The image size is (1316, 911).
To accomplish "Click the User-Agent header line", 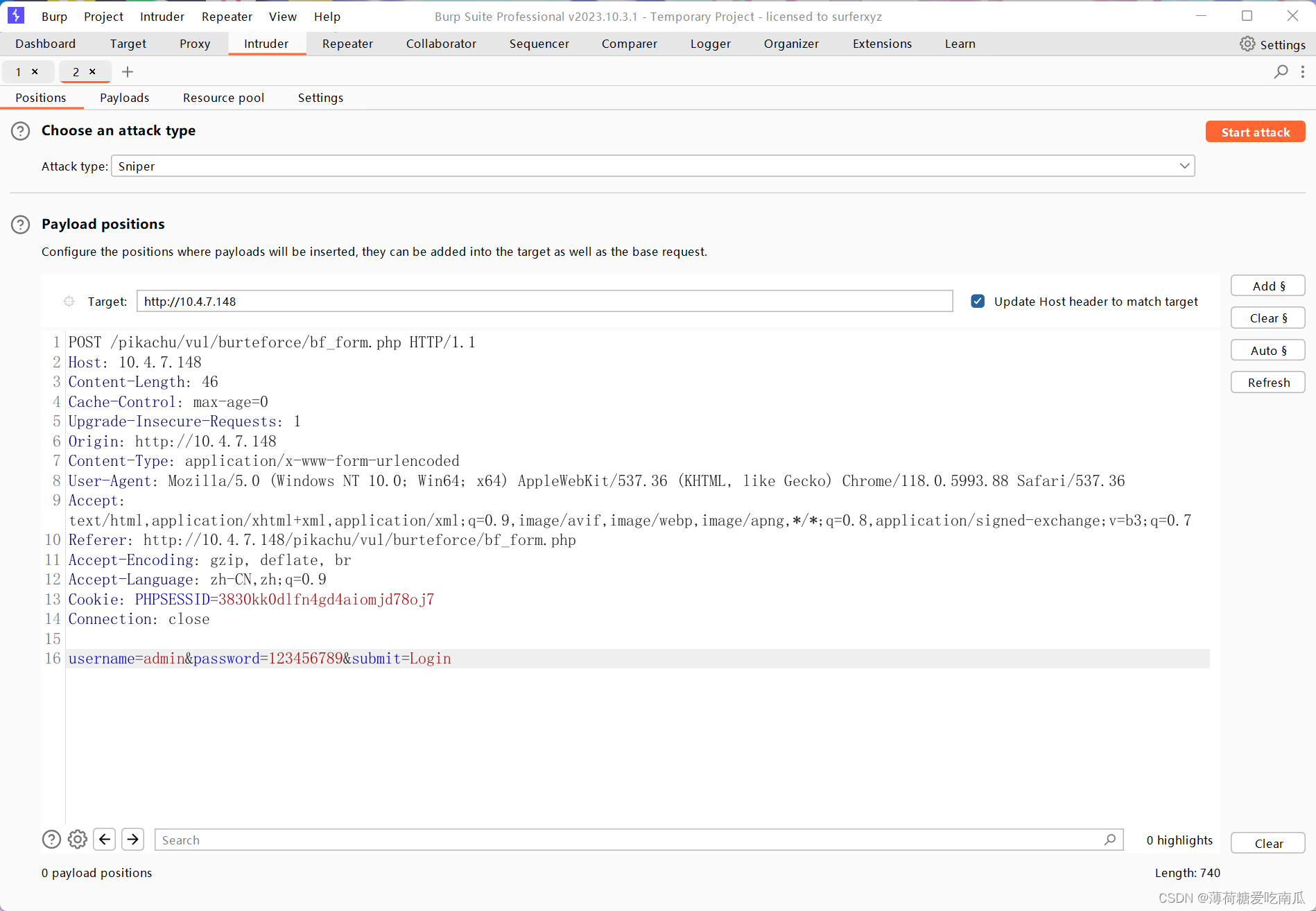I will coord(596,481).
